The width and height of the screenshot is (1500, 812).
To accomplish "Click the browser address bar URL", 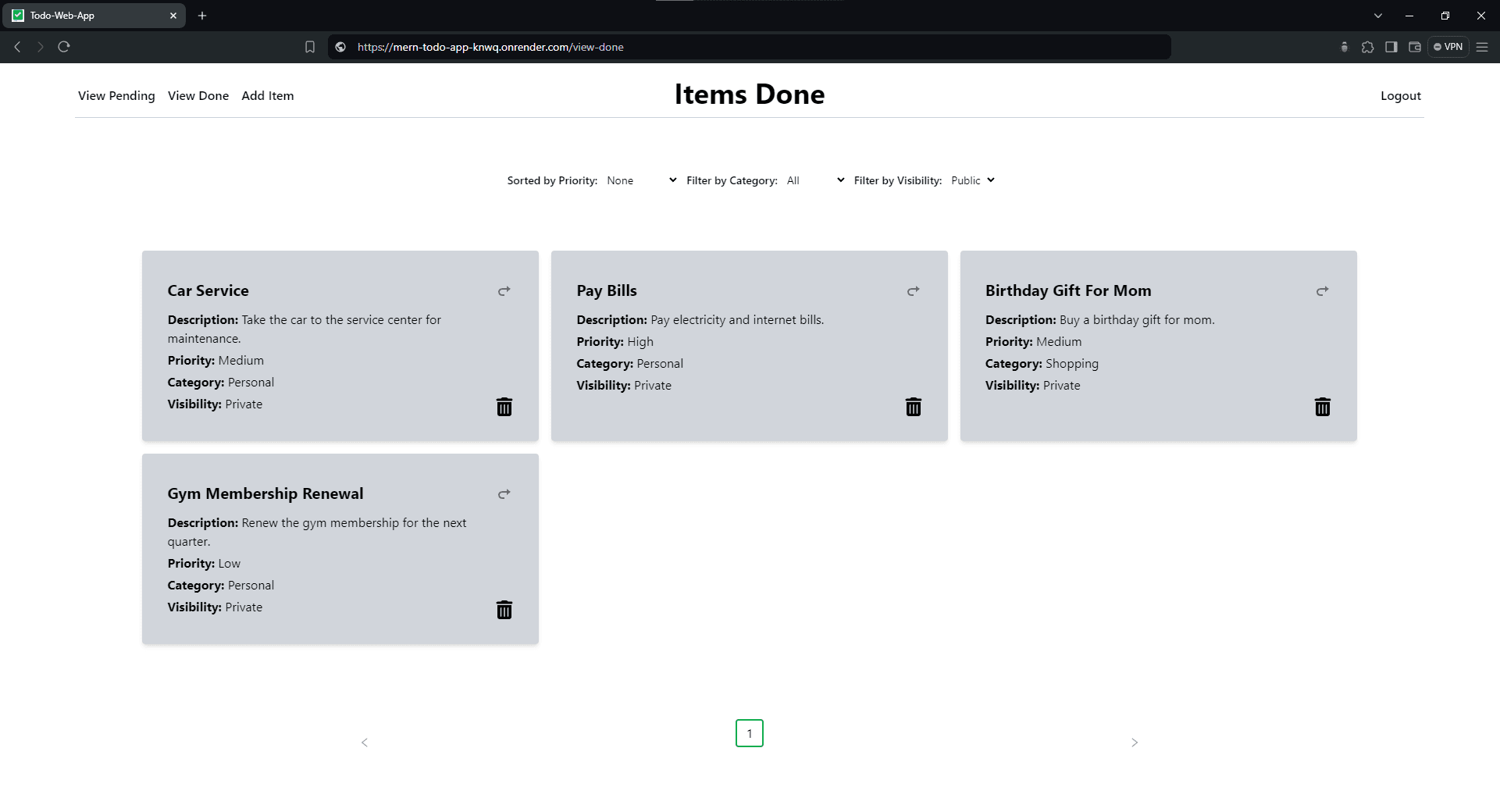I will (x=490, y=47).
